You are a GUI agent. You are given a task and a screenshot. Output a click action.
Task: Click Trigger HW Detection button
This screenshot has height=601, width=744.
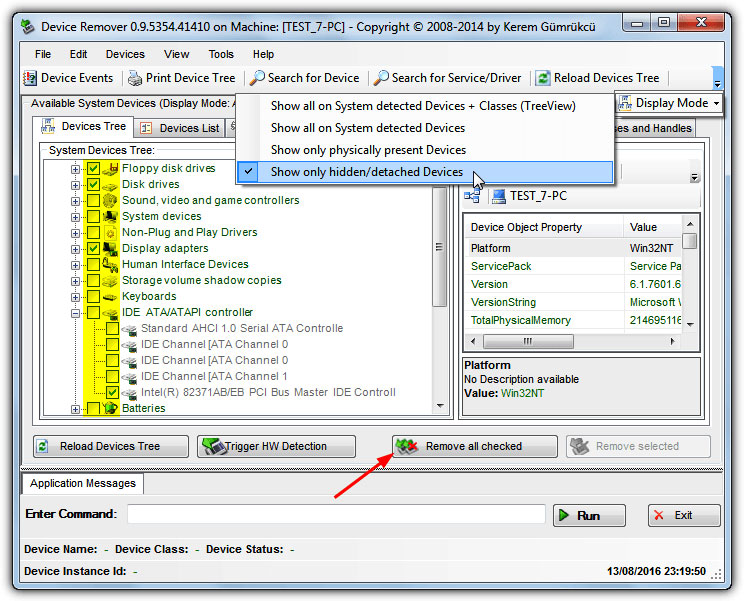click(263, 446)
